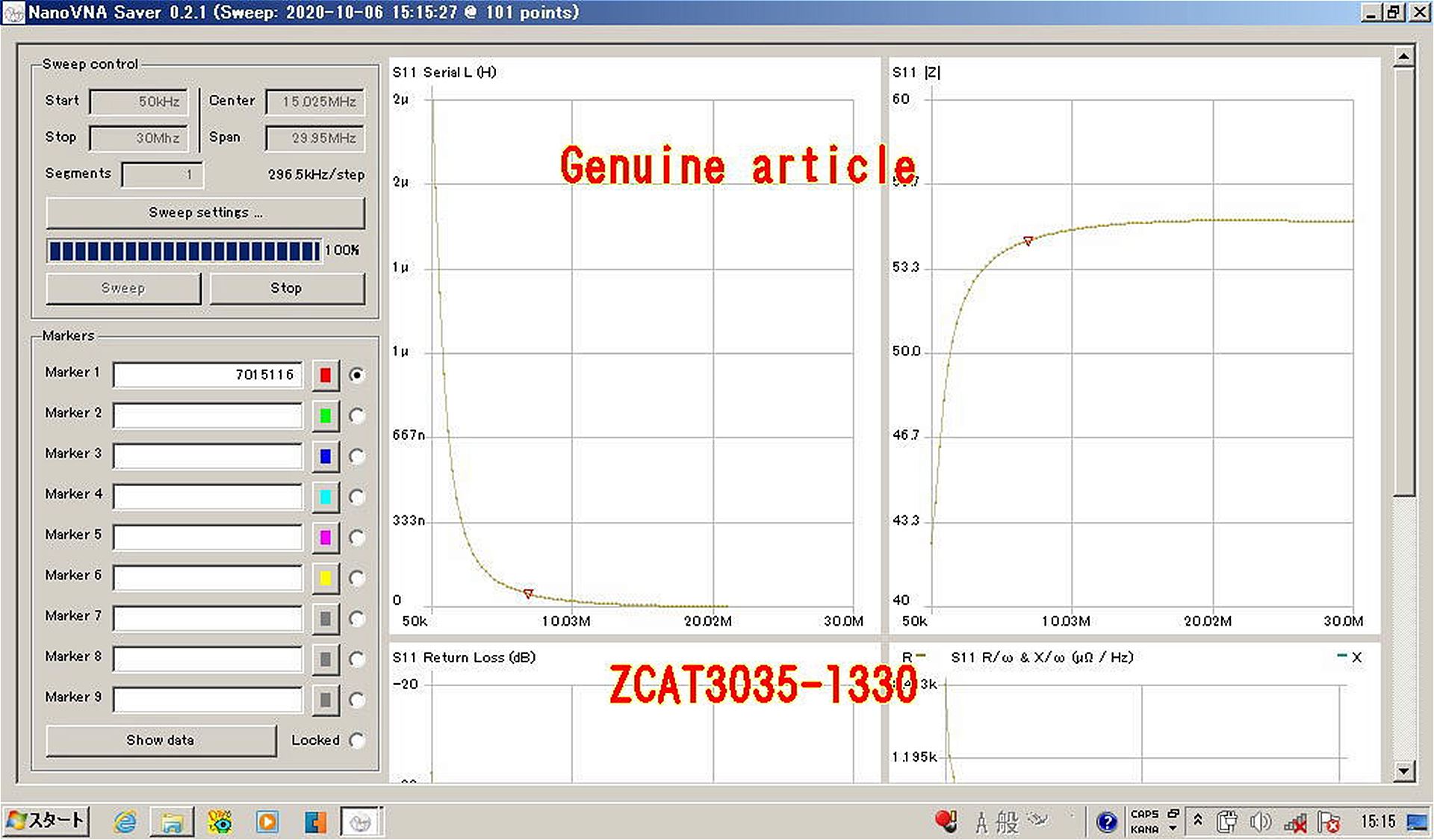Image resolution: width=1434 pixels, height=840 pixels.
Task: Click the Marker 5 frequency field
Action: pos(208,538)
